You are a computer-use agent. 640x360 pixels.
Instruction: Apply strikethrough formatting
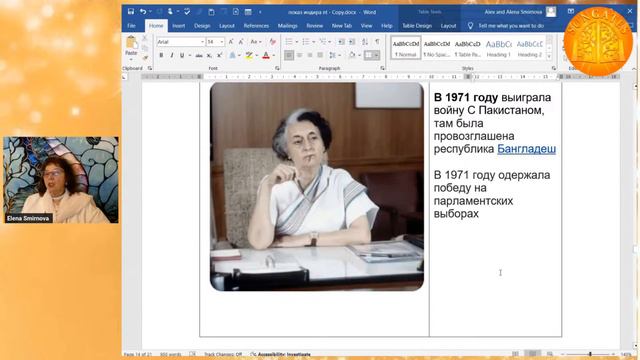coord(199,55)
